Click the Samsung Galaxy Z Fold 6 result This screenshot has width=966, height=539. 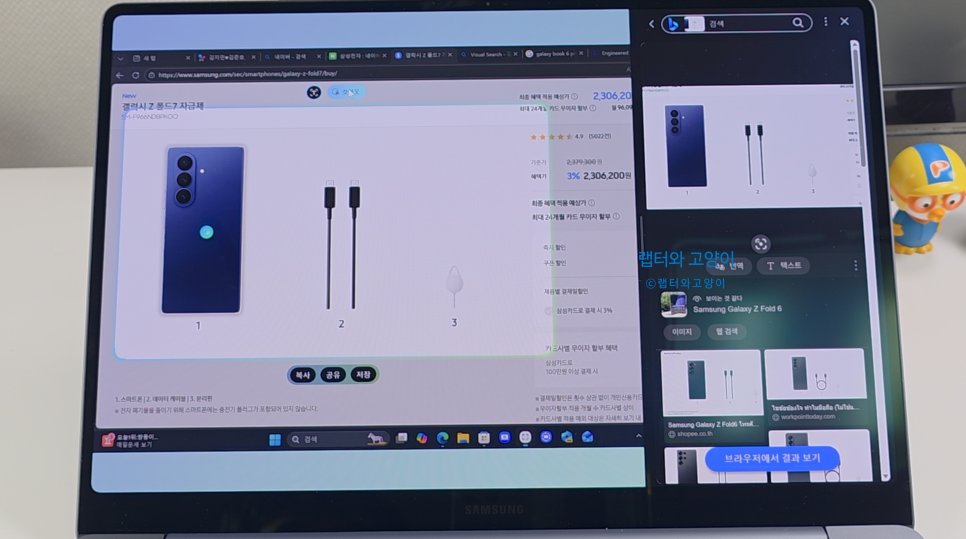(x=722, y=305)
